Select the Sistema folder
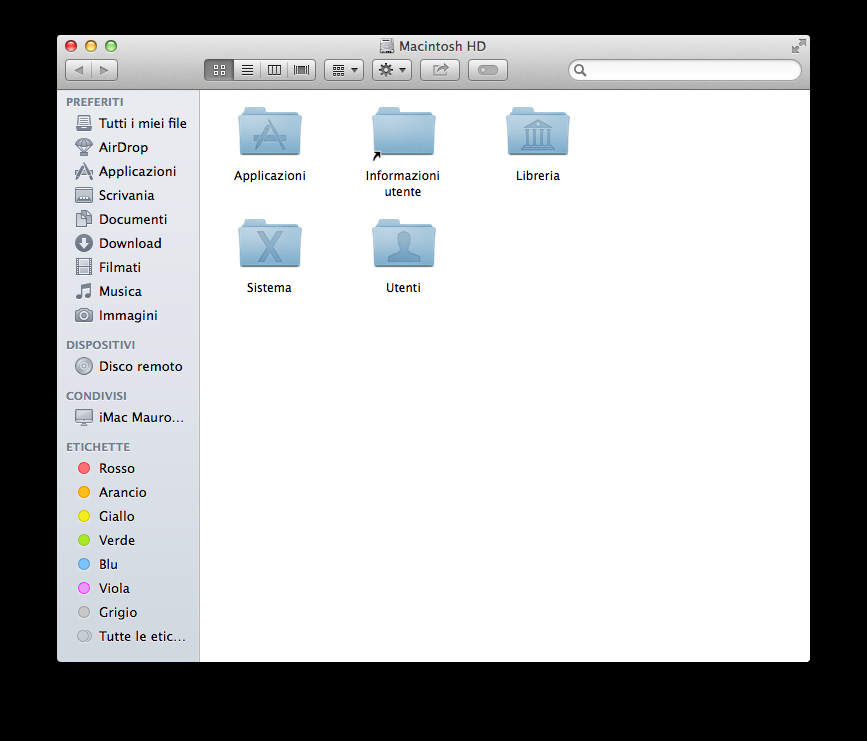 (x=270, y=245)
